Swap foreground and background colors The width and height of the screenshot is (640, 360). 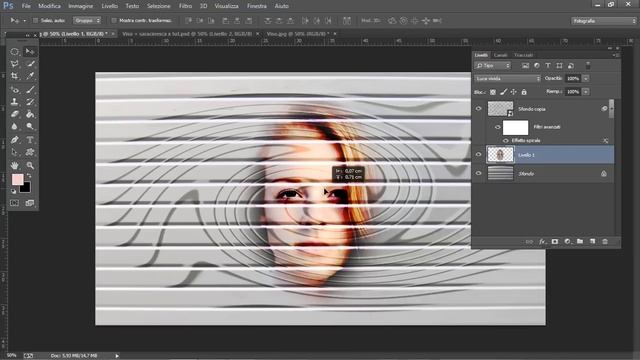[29, 176]
